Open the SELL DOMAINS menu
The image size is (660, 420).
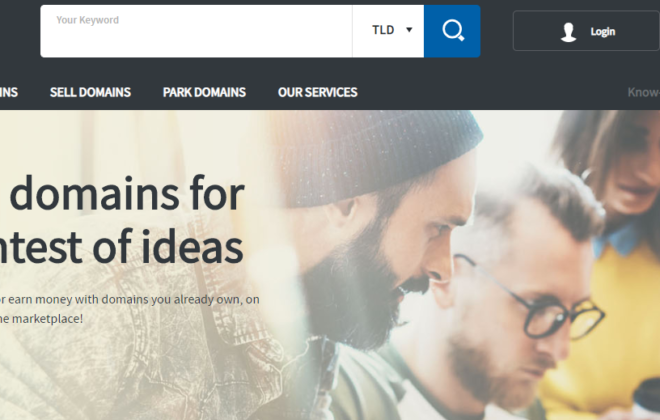pyautogui.click(x=90, y=92)
